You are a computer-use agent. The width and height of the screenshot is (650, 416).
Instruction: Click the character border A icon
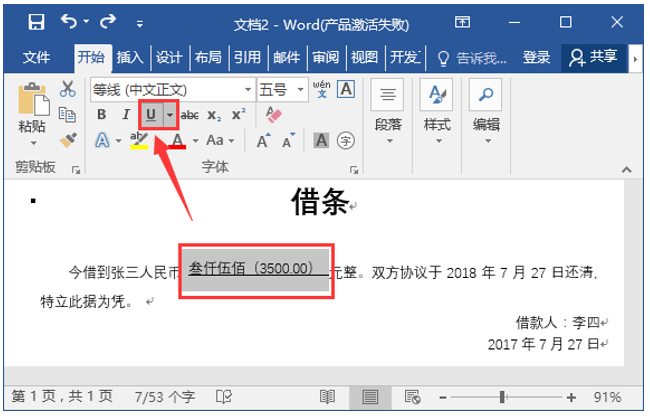pyautogui.click(x=346, y=89)
